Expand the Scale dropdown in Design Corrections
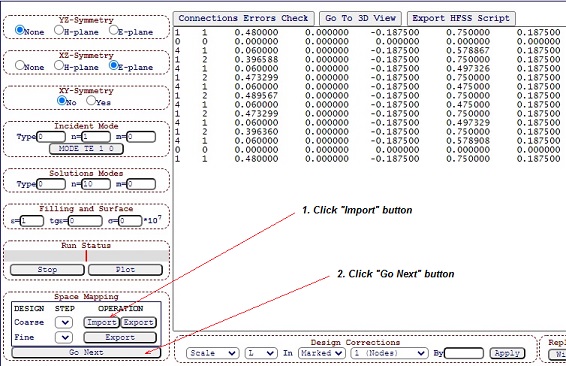The height and width of the screenshot is (366, 566). pyautogui.click(x=212, y=353)
